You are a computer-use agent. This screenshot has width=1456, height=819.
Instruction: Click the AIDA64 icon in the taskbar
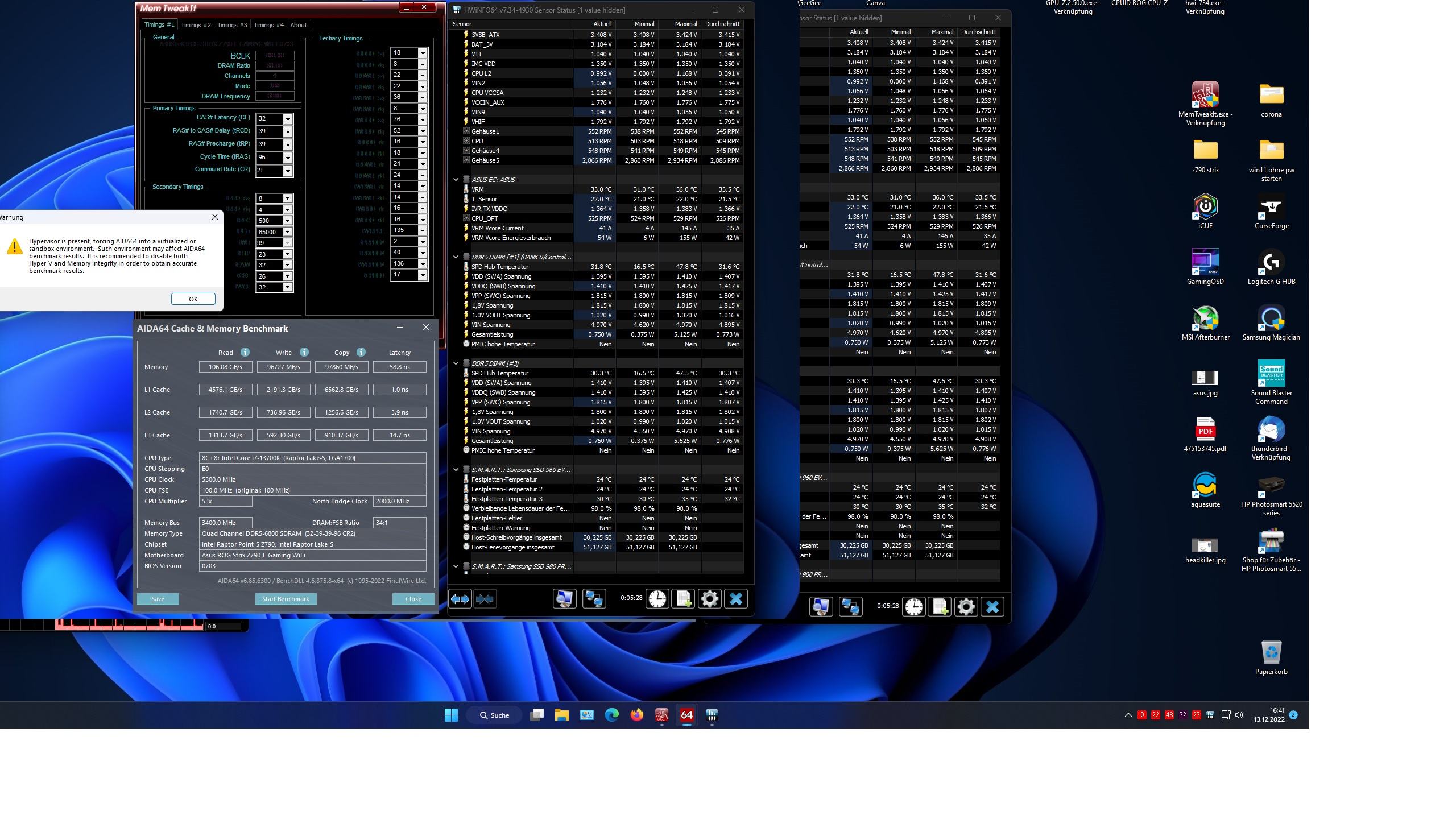[686, 715]
